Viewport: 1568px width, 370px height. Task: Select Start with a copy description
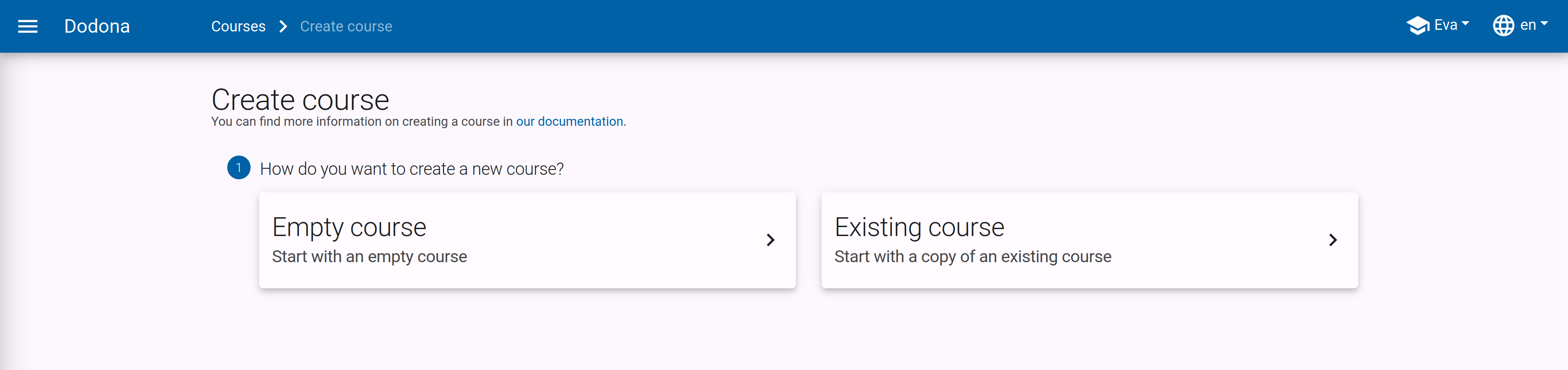coord(973,256)
